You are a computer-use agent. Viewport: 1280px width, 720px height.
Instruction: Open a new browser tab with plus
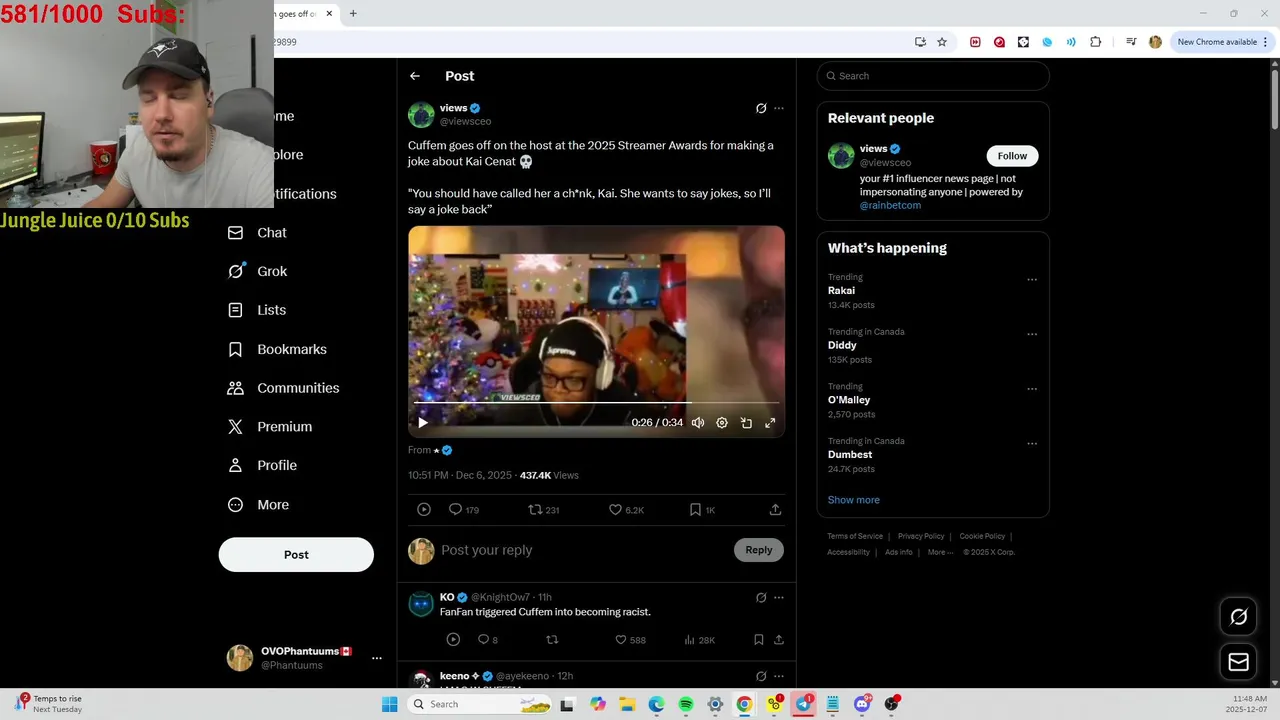353,14
